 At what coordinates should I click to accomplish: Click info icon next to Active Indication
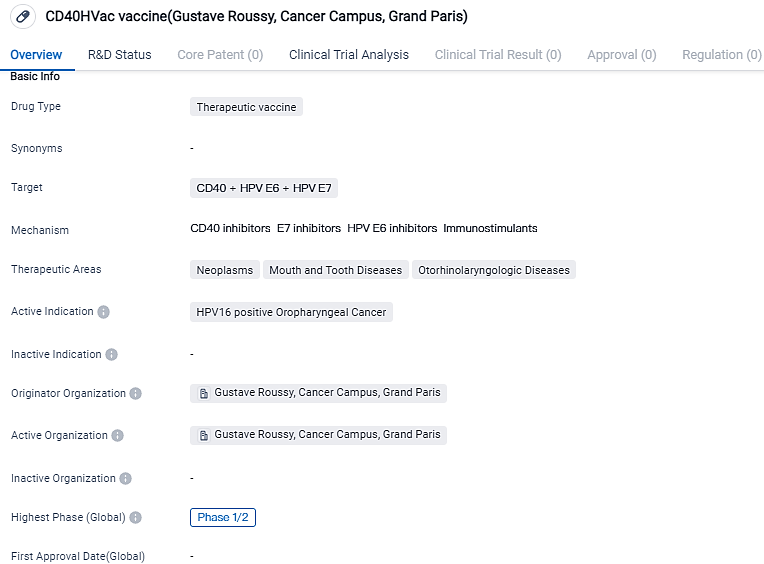click(104, 312)
